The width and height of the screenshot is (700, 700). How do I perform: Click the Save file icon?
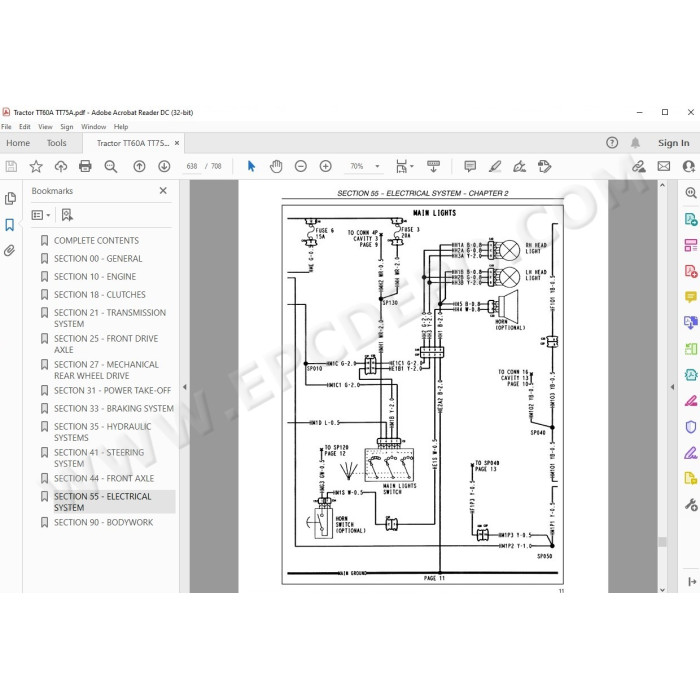tap(11, 167)
